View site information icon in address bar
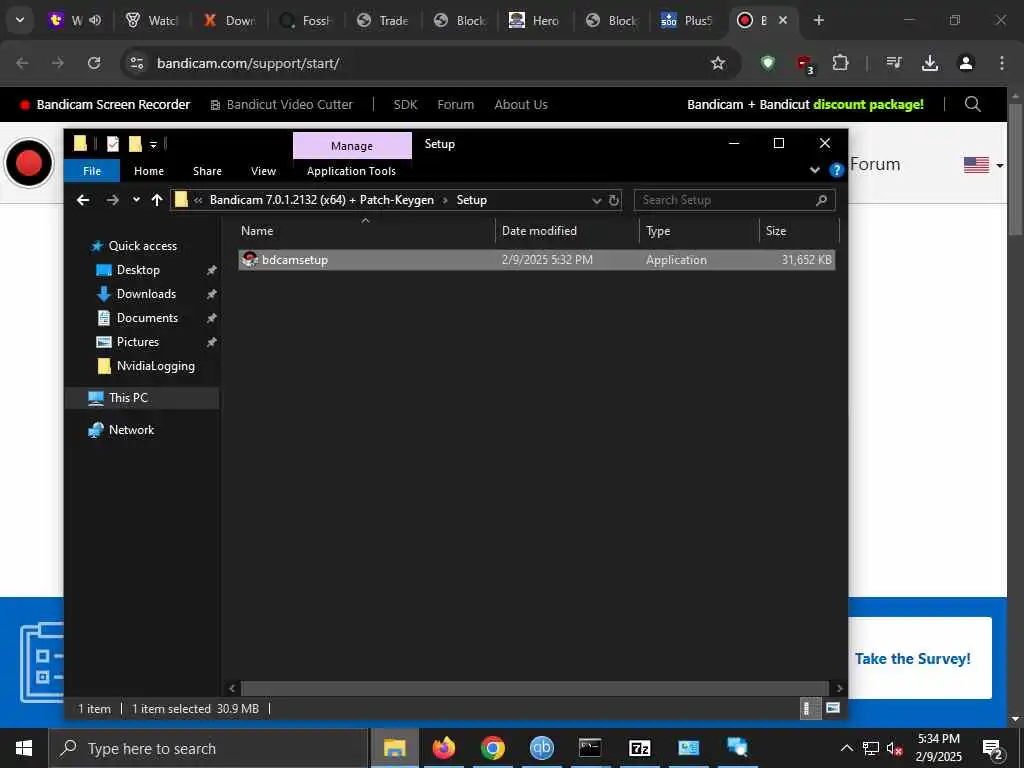This screenshot has height=768, width=1024. point(136,63)
